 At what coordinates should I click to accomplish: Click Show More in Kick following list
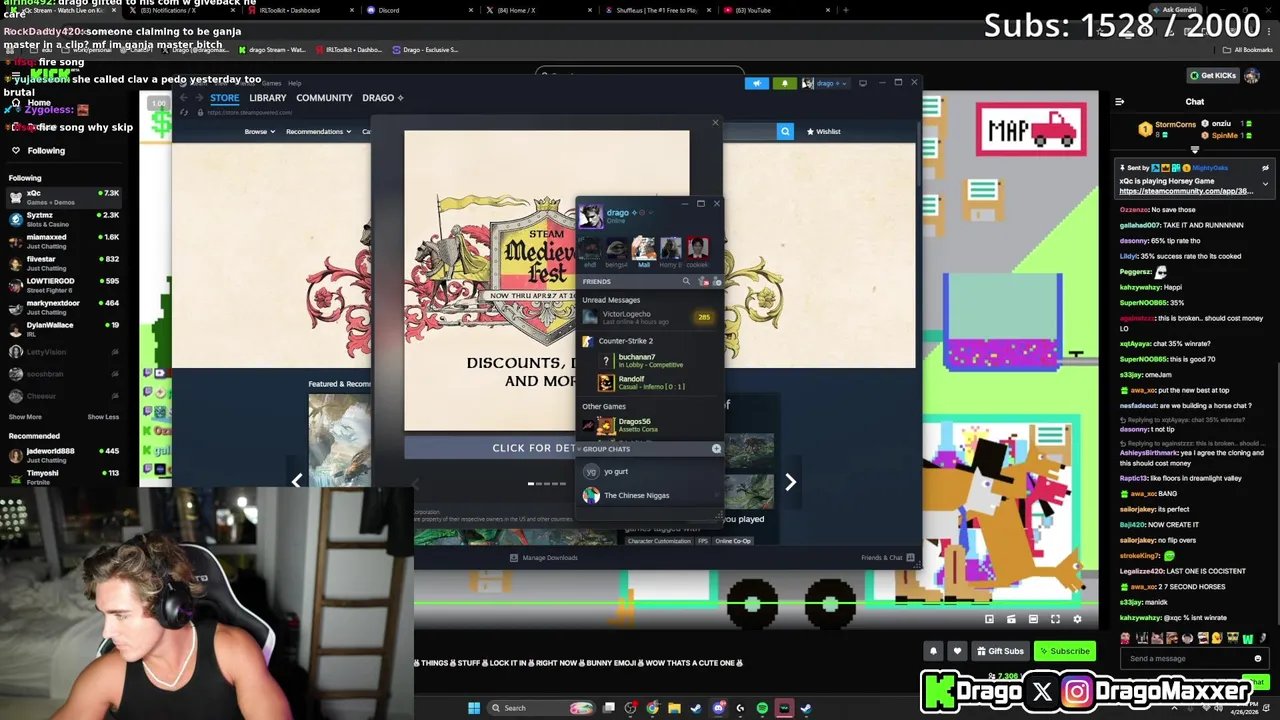(x=25, y=417)
